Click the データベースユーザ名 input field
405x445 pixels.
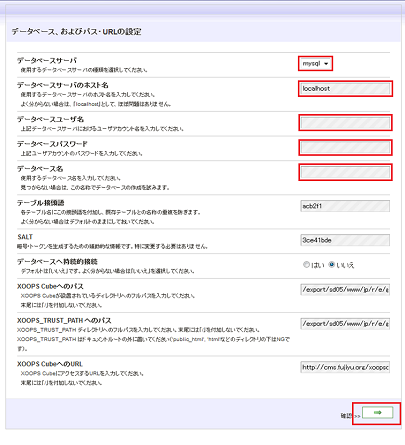click(345, 123)
